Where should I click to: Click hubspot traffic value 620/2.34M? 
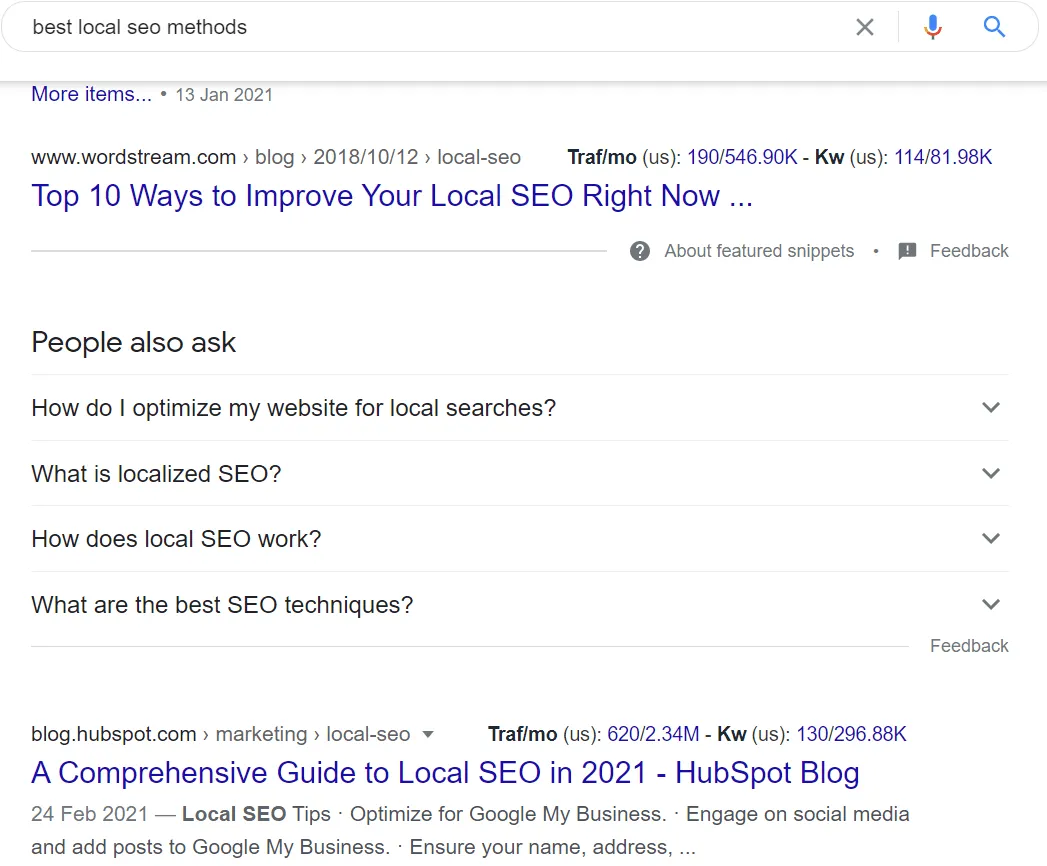[x=653, y=735]
